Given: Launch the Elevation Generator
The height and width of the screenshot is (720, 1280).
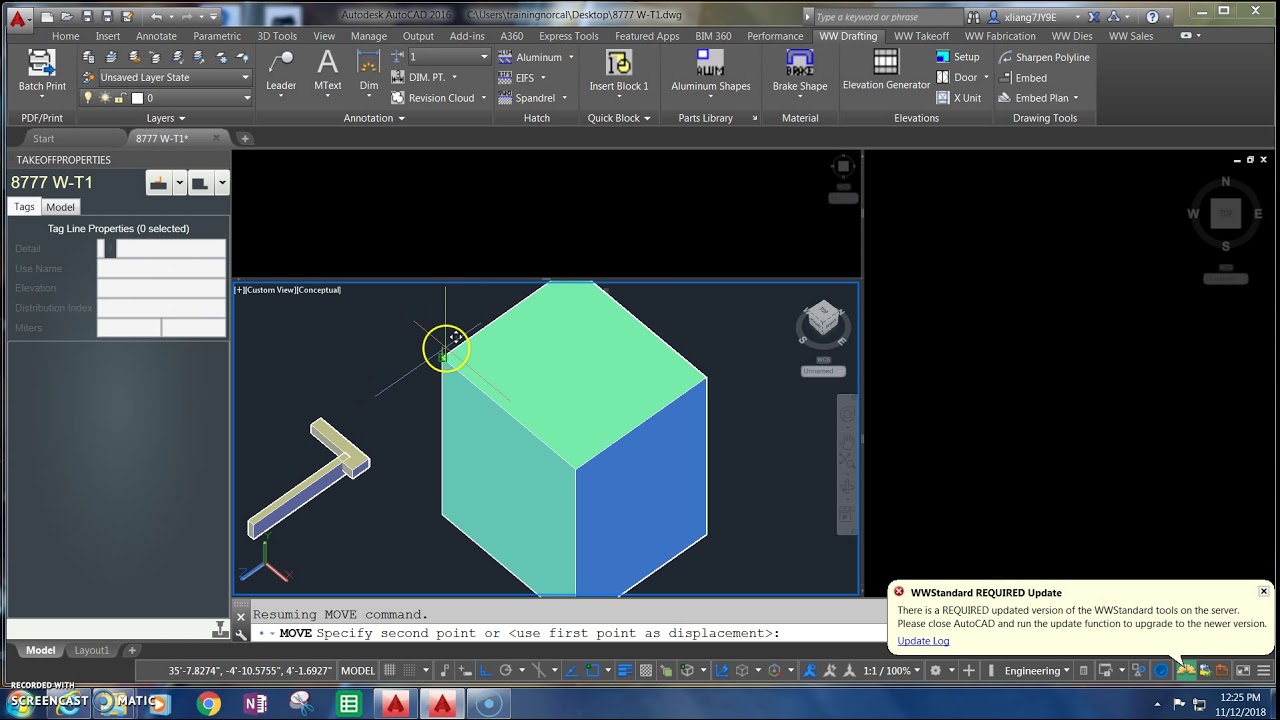Looking at the screenshot, I should [x=886, y=70].
